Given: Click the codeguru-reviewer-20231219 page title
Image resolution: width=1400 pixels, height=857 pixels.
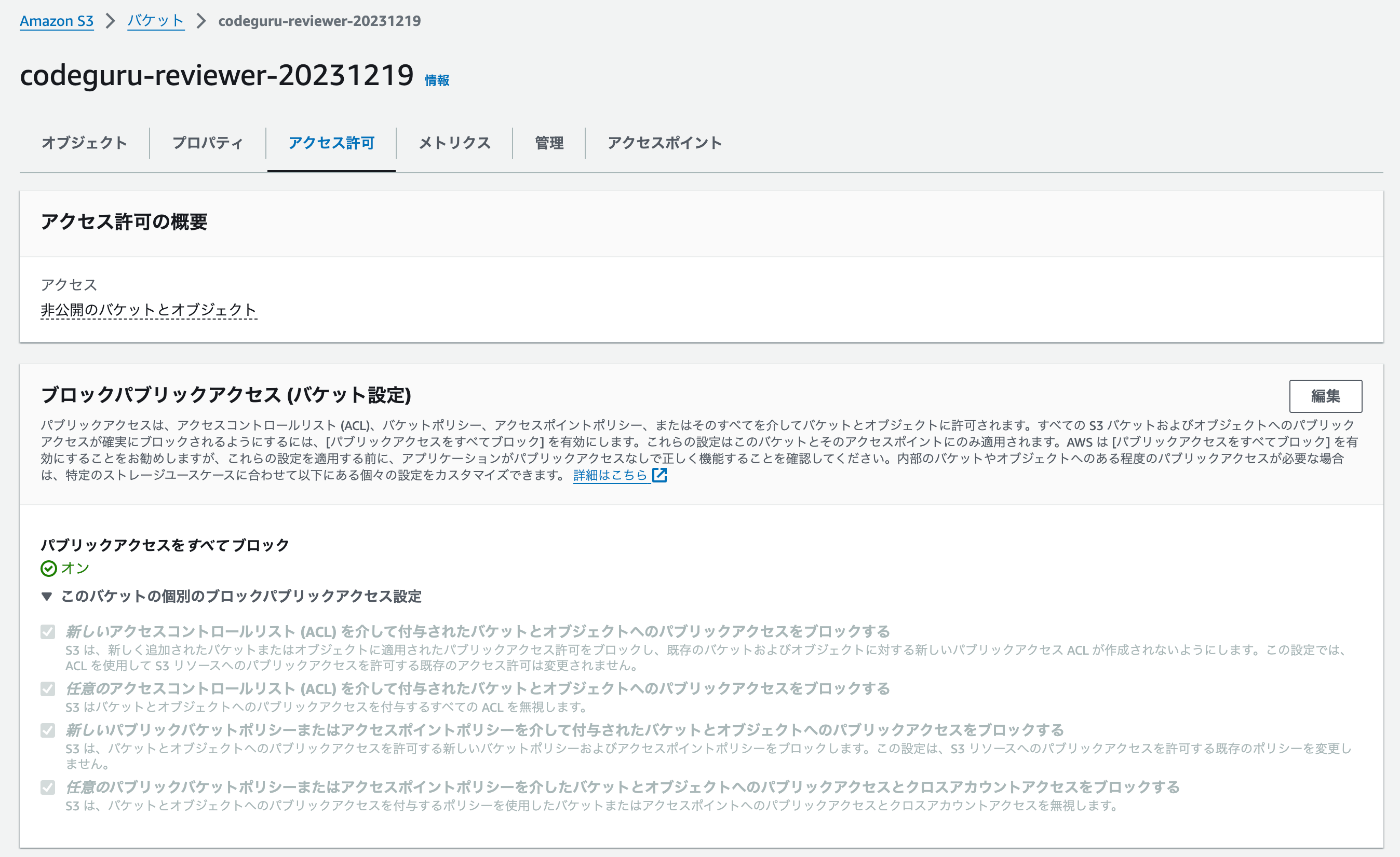Looking at the screenshot, I should pyautogui.click(x=217, y=75).
